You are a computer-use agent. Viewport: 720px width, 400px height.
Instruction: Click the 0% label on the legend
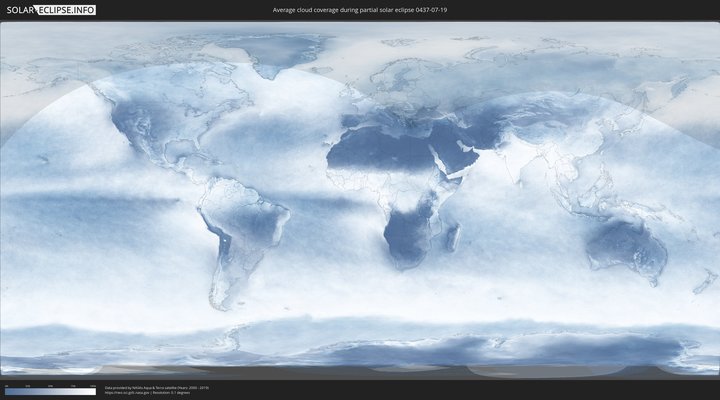(6, 385)
